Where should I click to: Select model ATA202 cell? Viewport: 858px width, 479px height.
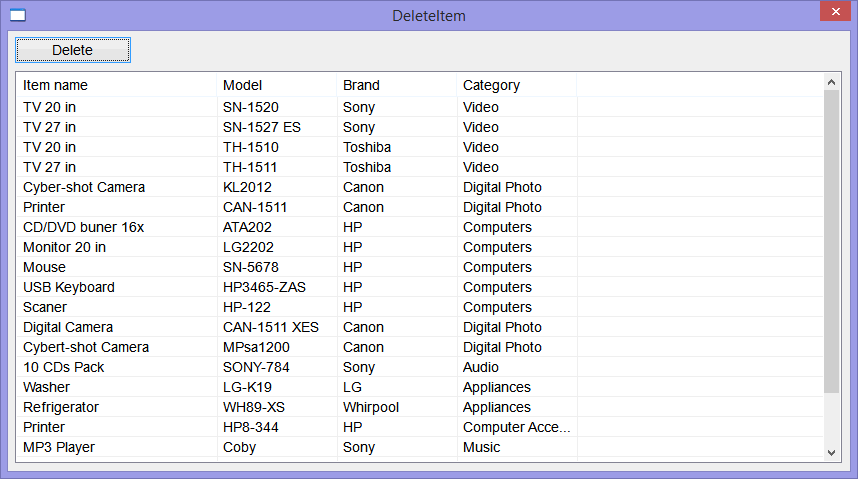tap(247, 227)
